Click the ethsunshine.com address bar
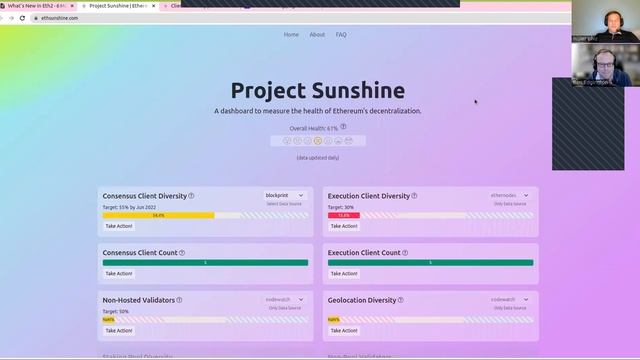The height and width of the screenshot is (360, 640). [x=301, y=18]
